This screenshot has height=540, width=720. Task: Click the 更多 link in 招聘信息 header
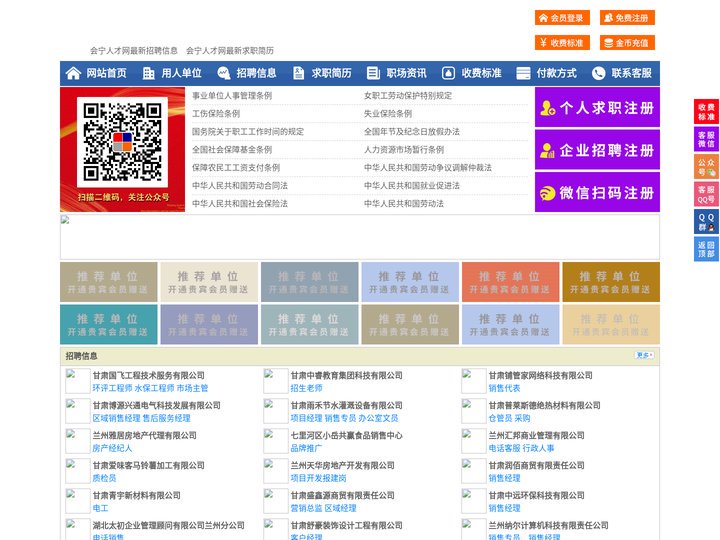[644, 355]
